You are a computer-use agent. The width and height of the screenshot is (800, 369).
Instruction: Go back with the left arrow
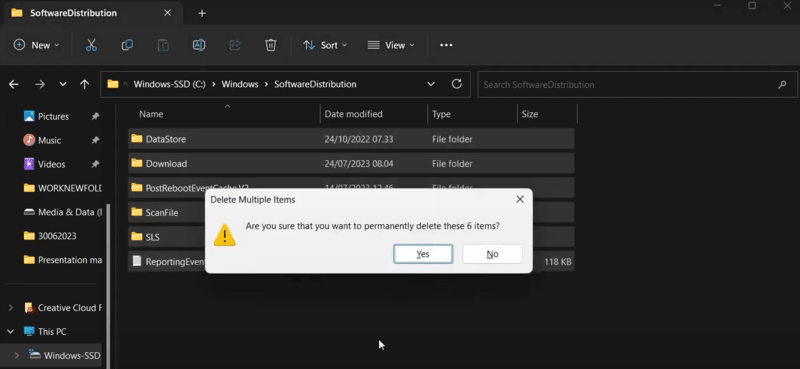click(14, 84)
